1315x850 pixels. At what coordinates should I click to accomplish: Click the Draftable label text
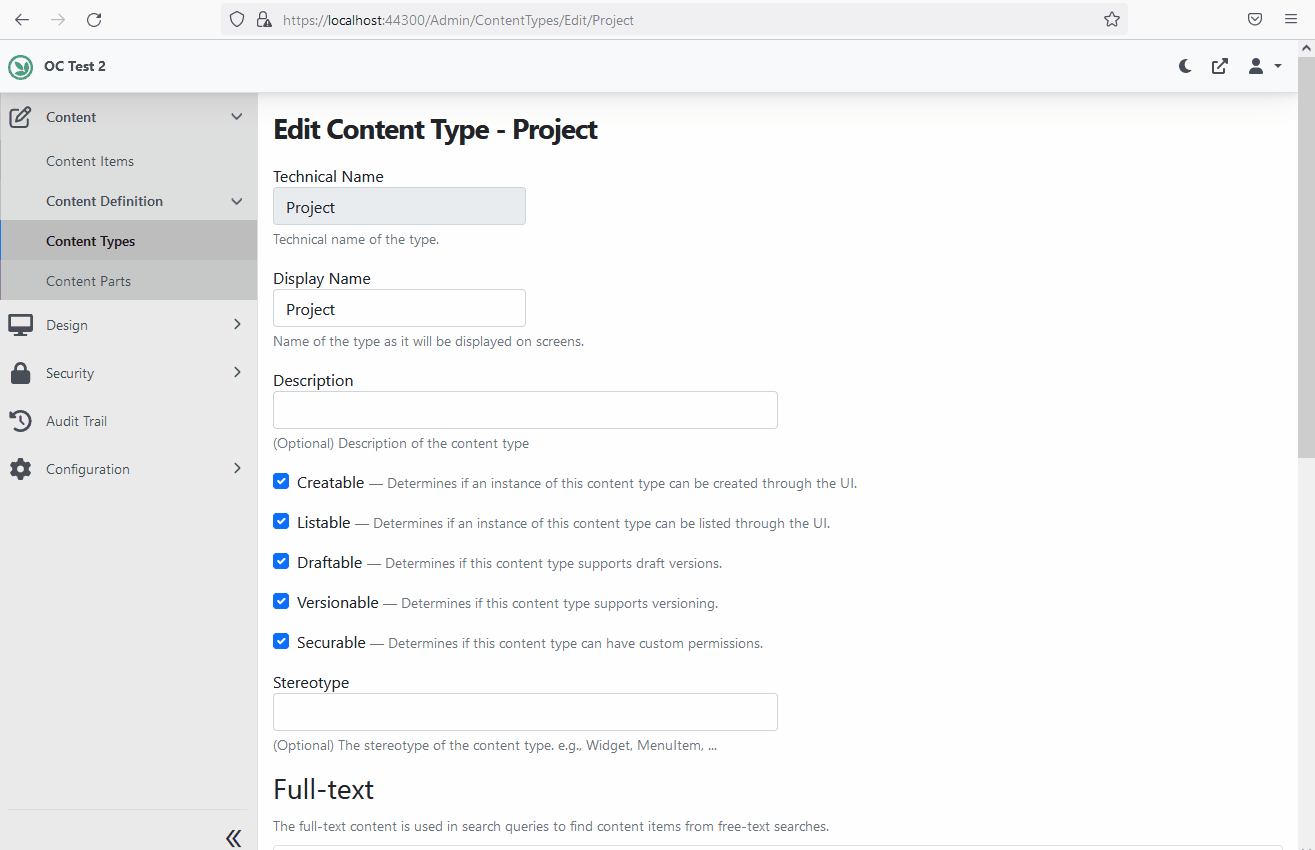tap(330, 562)
